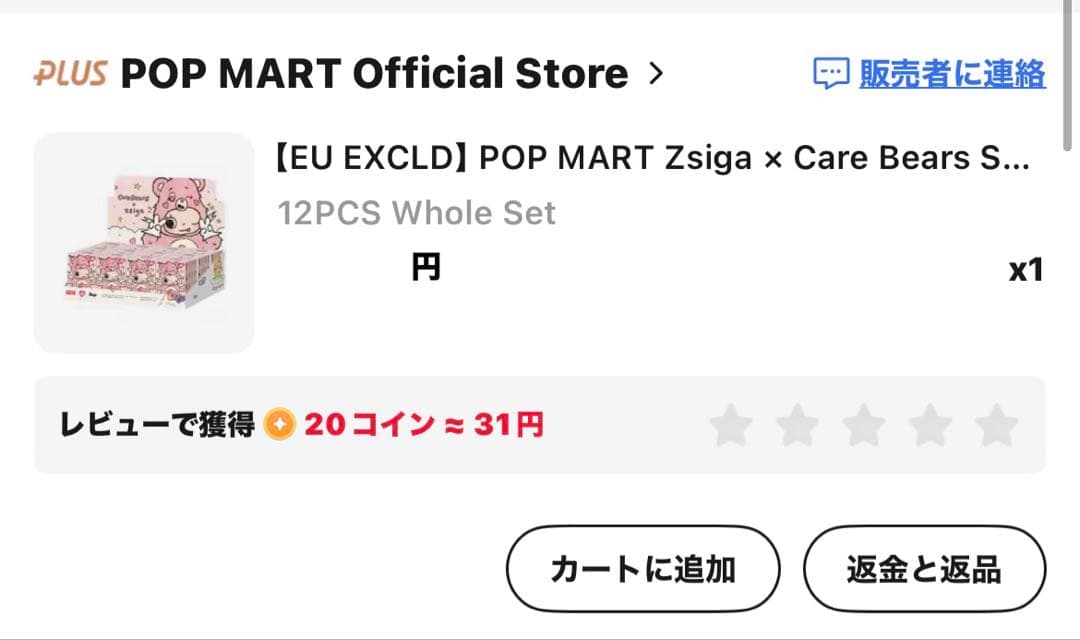The image size is (1080, 640).
Task: Open 販売者に連絡 to contact the seller
Action: (950, 73)
